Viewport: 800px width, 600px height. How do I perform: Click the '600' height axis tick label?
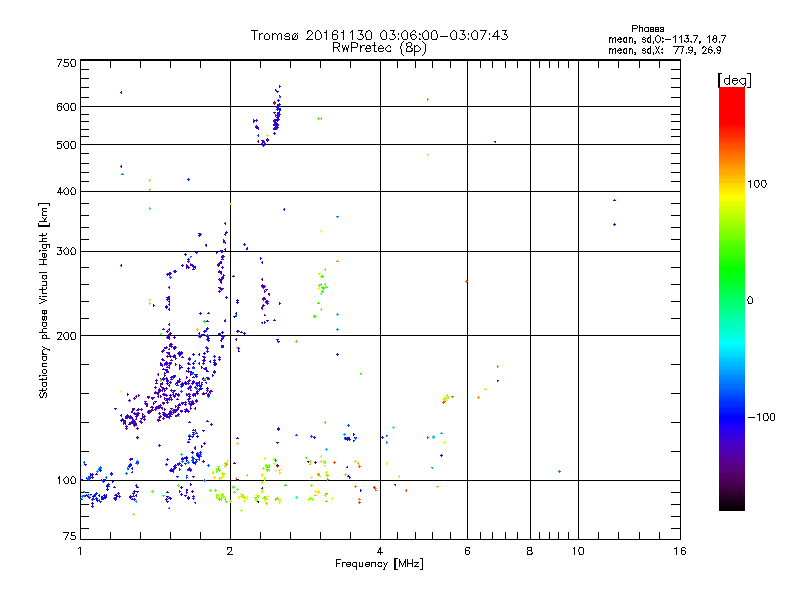pyautogui.click(x=66, y=107)
